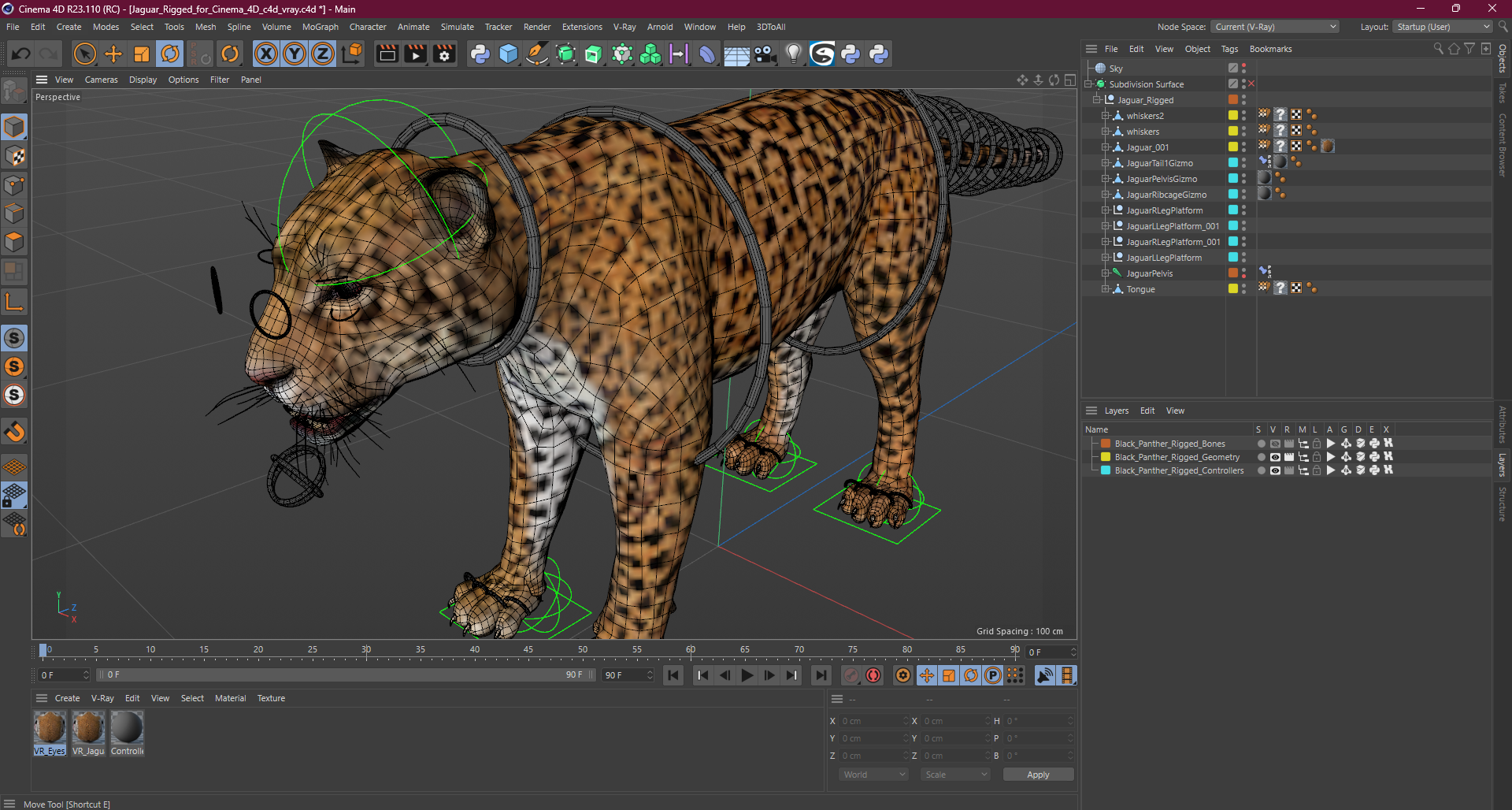The height and width of the screenshot is (810, 1512).
Task: Open the MoGraph menu
Action: [320, 27]
